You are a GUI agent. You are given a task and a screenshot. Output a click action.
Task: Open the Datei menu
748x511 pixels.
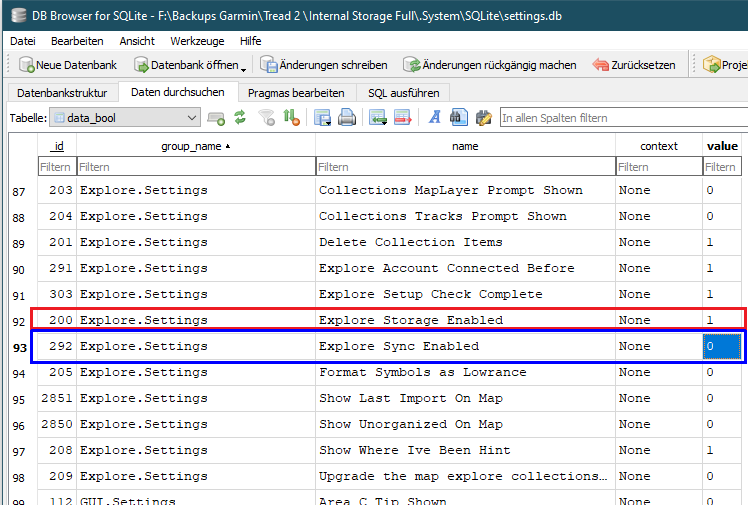(22, 41)
